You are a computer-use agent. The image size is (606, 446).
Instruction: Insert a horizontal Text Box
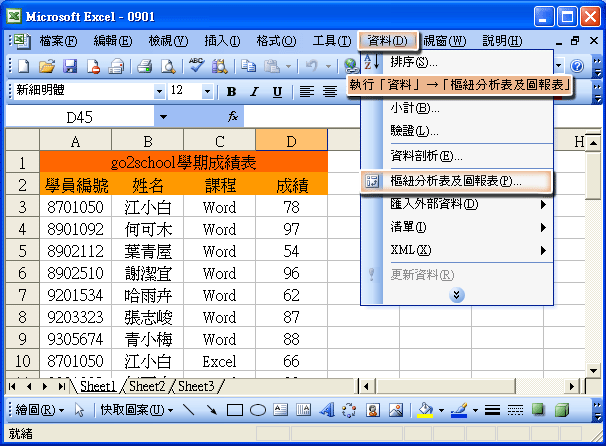[x=280, y=409]
